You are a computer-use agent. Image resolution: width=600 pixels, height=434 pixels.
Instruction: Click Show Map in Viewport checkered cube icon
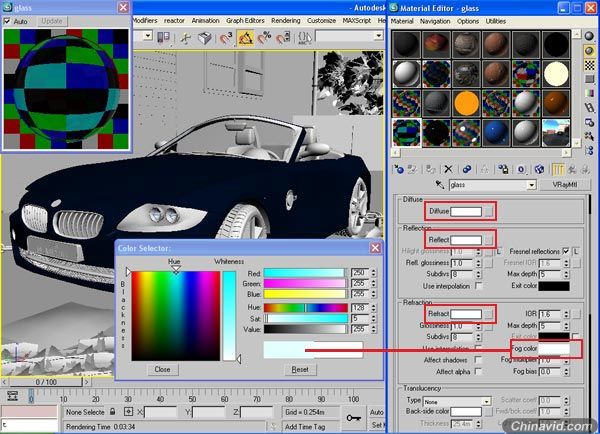[539, 169]
